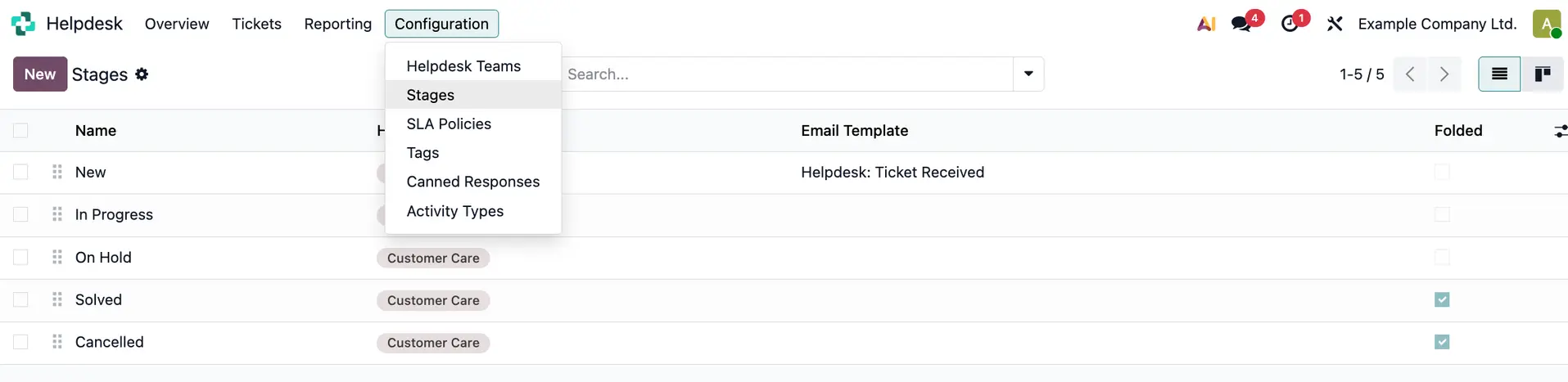The width and height of the screenshot is (1568, 382).
Task: Open Example Company Ltd. company switcher
Action: coord(1437,24)
